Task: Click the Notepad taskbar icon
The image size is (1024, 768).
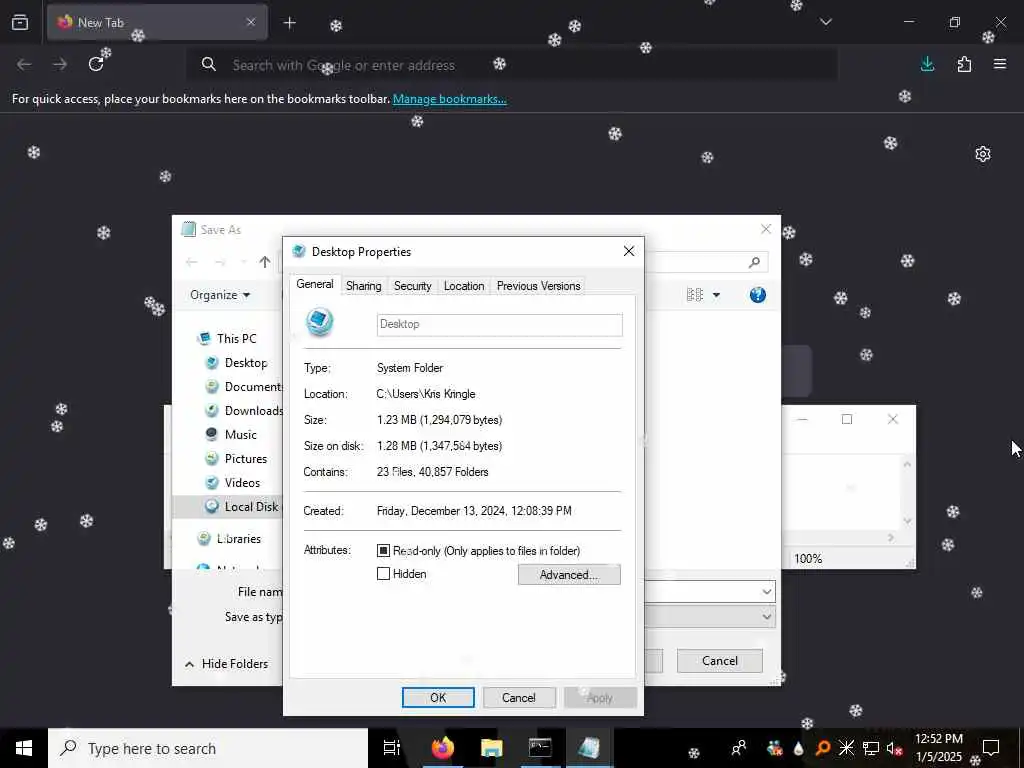Action: [x=589, y=748]
